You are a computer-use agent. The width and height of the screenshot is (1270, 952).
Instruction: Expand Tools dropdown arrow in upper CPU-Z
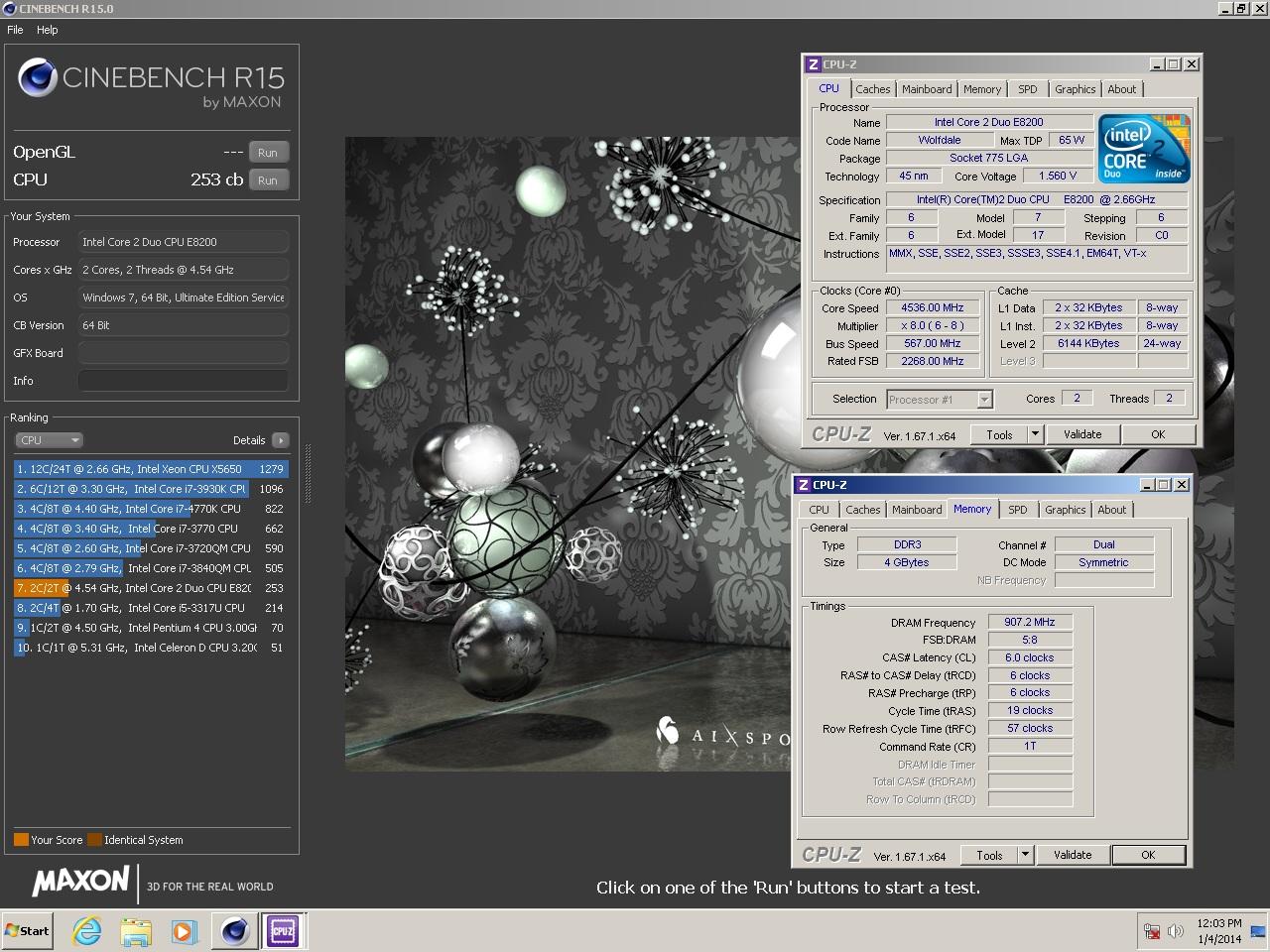[x=1035, y=434]
